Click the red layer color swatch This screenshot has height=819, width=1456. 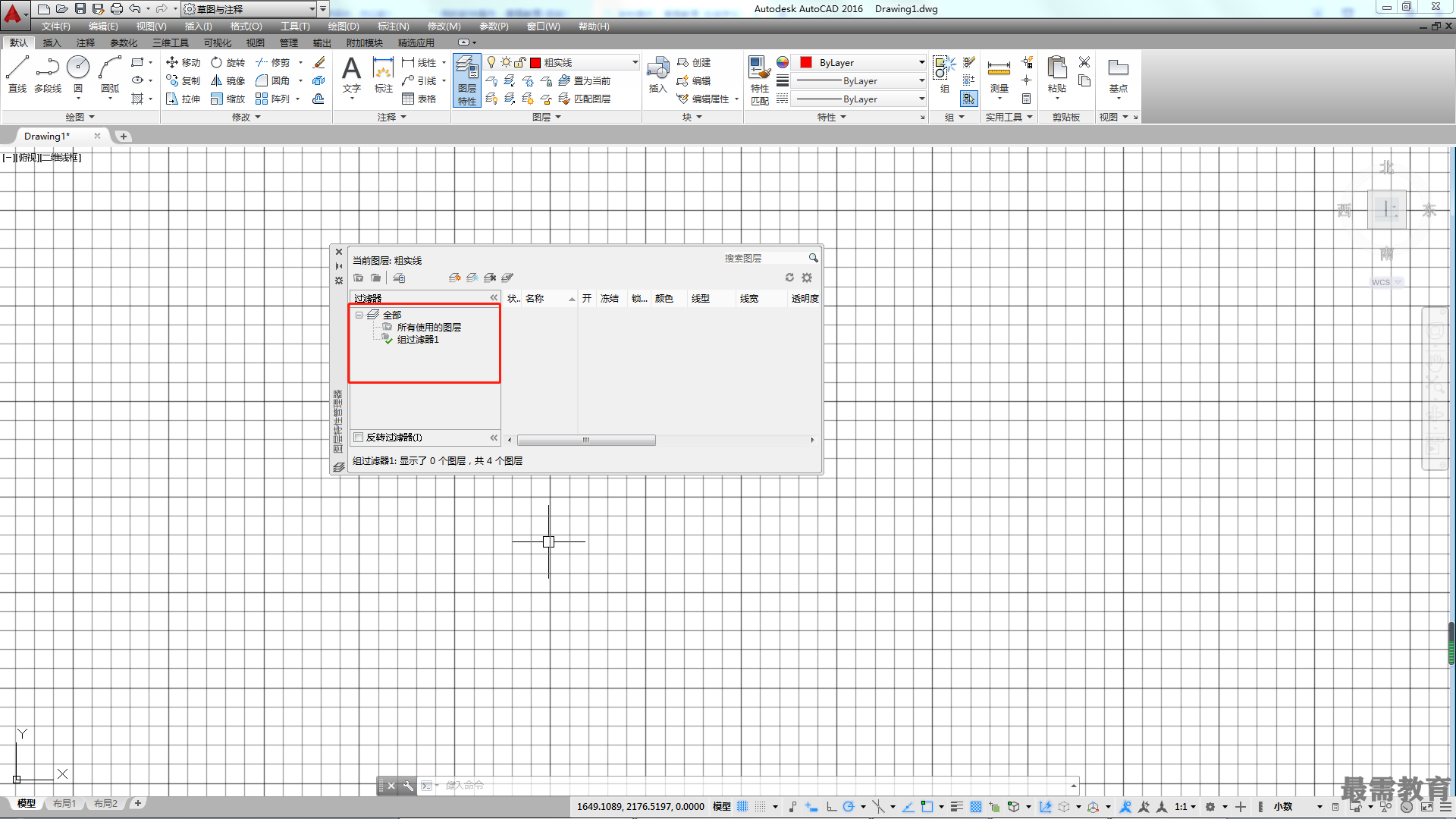(x=535, y=62)
